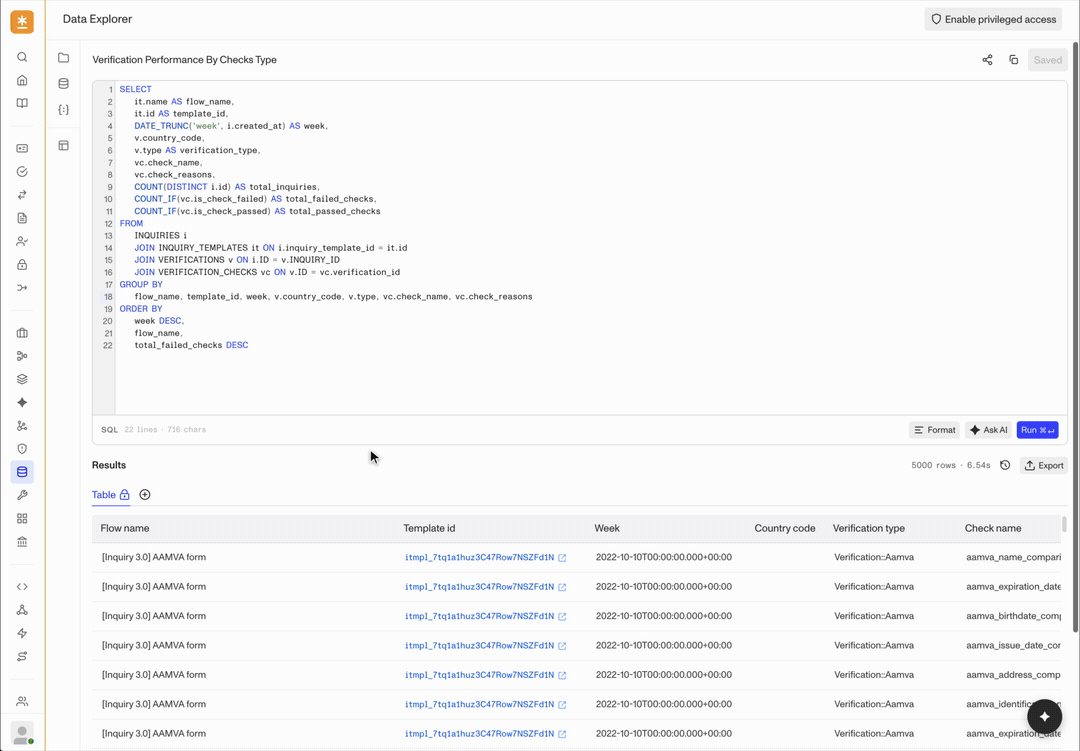The height and width of the screenshot is (751, 1080).
Task: Open the database cylinder icon in Data Explorer panel
Action: pos(63,83)
